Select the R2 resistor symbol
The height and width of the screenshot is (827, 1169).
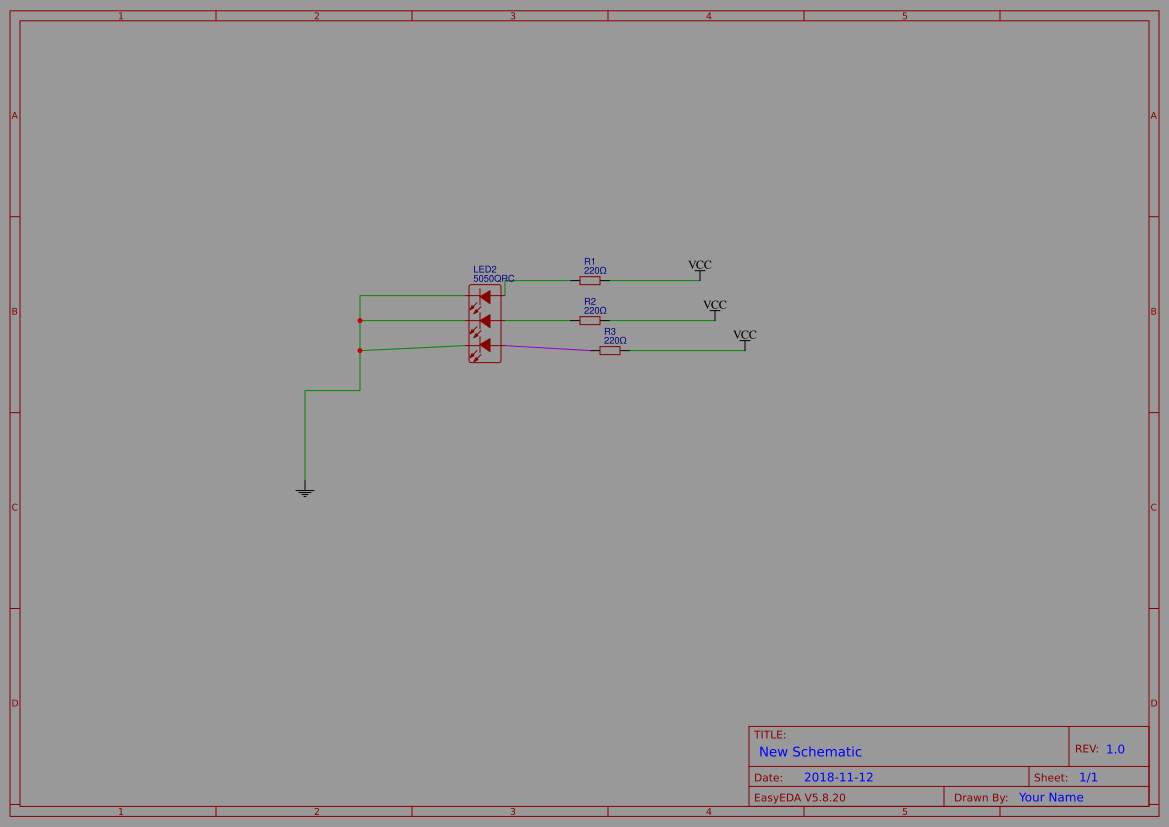(x=590, y=320)
